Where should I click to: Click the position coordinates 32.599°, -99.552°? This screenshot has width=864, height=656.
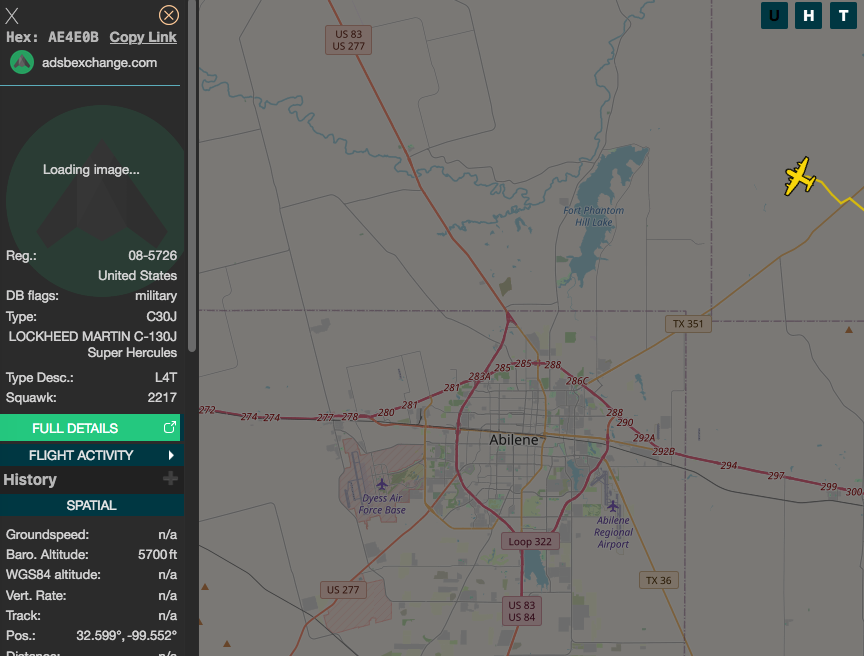coord(127,636)
